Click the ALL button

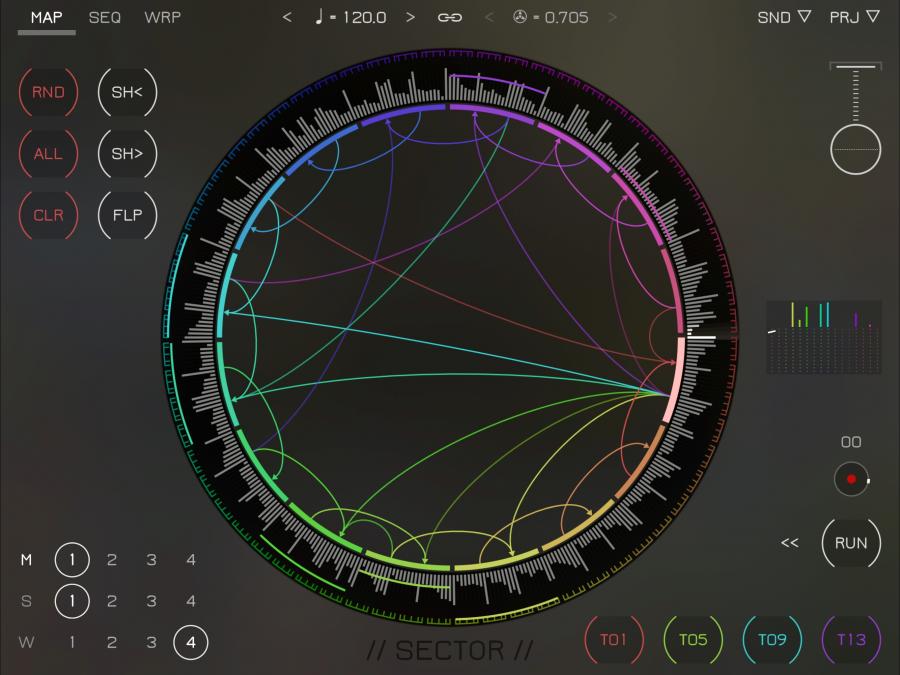tap(48, 154)
